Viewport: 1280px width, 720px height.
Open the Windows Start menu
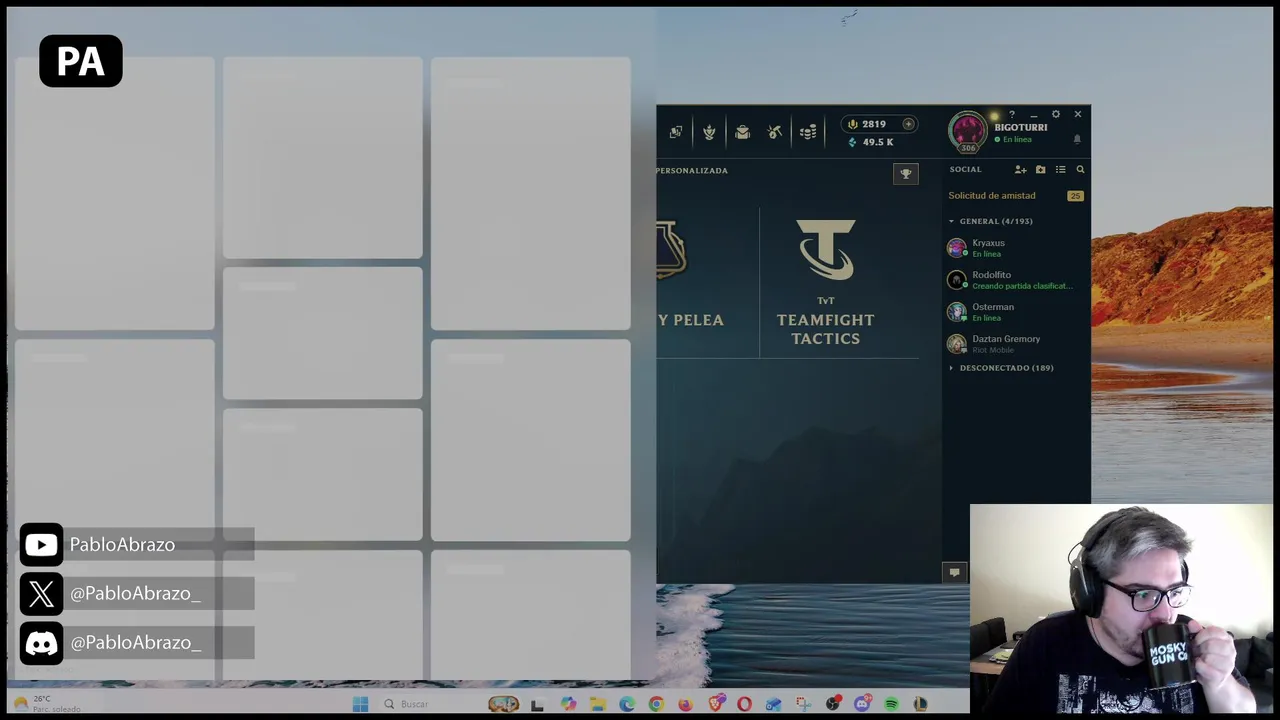point(360,704)
